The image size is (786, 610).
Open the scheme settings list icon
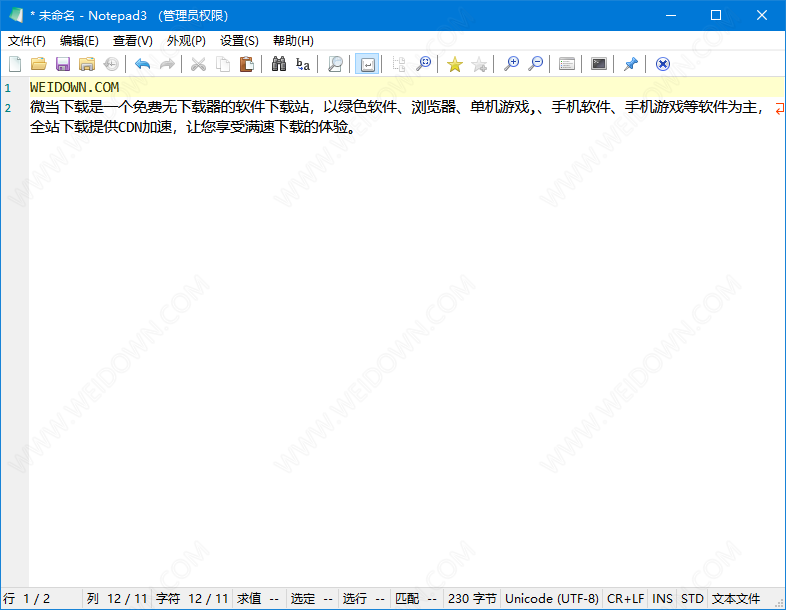click(567, 64)
